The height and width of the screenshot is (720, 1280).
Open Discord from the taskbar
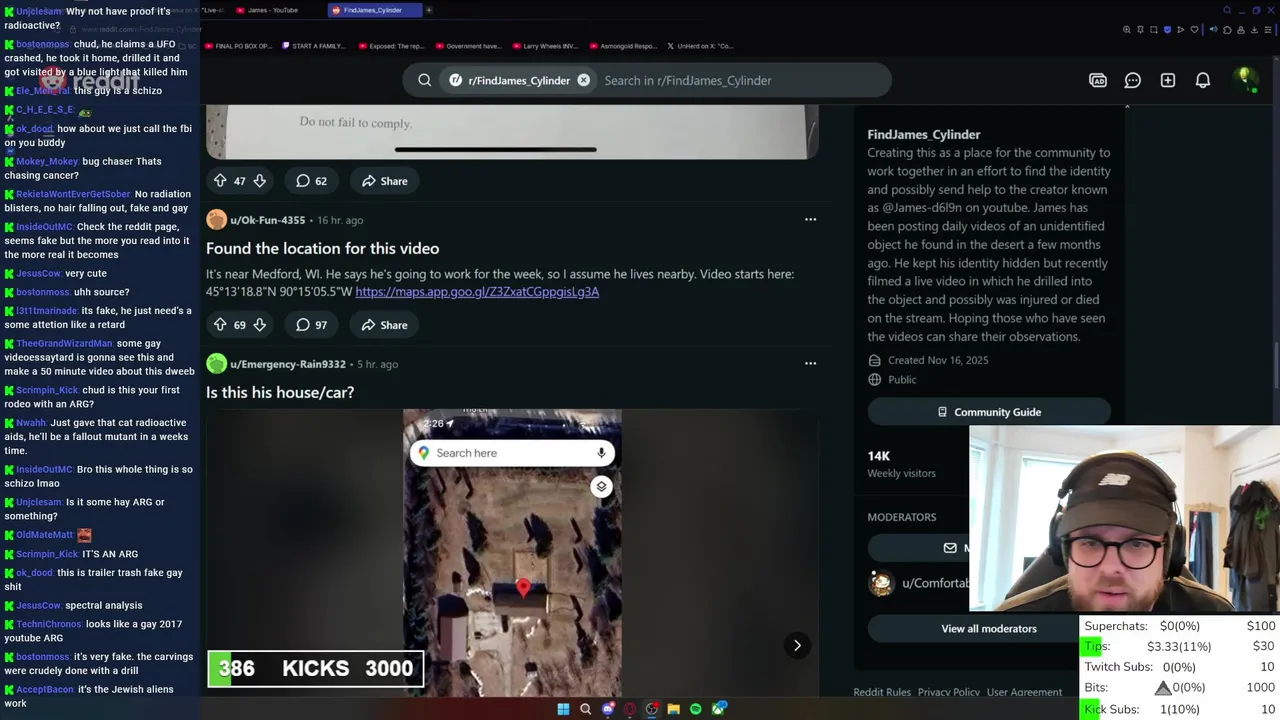pyautogui.click(x=608, y=709)
